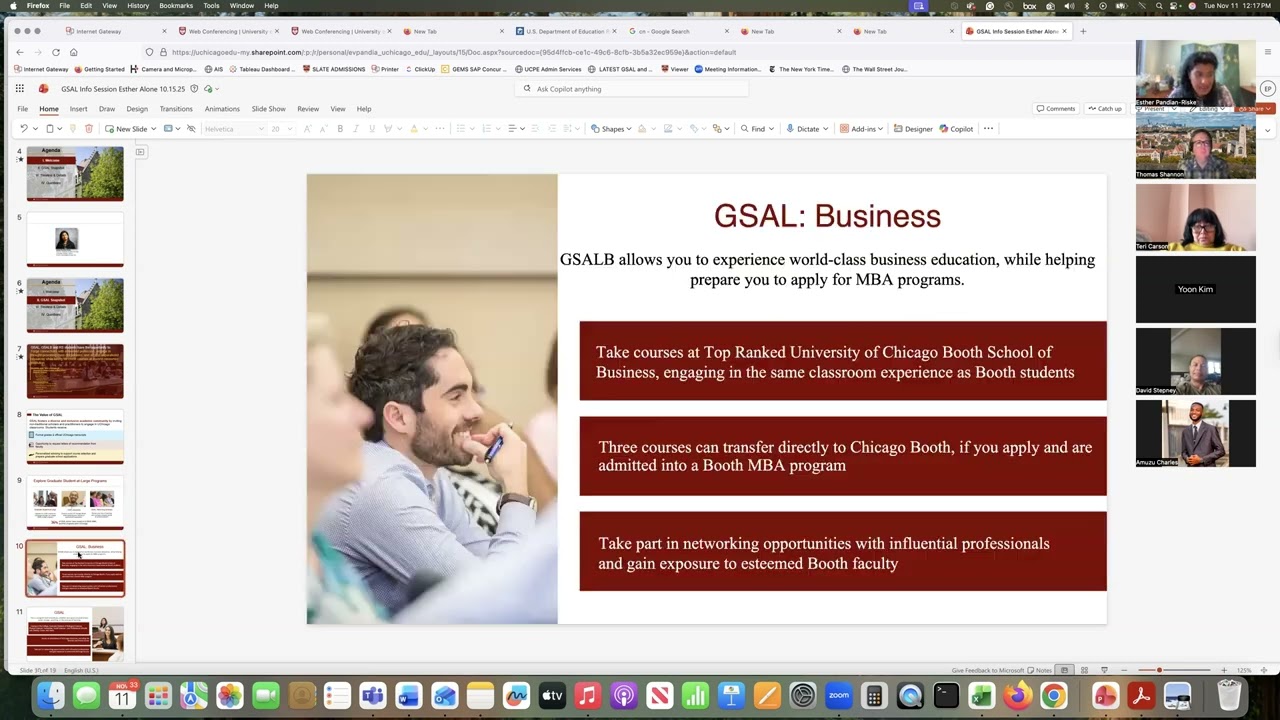1280x720 pixels.
Task: Open the Animations tab
Action: tap(222, 109)
